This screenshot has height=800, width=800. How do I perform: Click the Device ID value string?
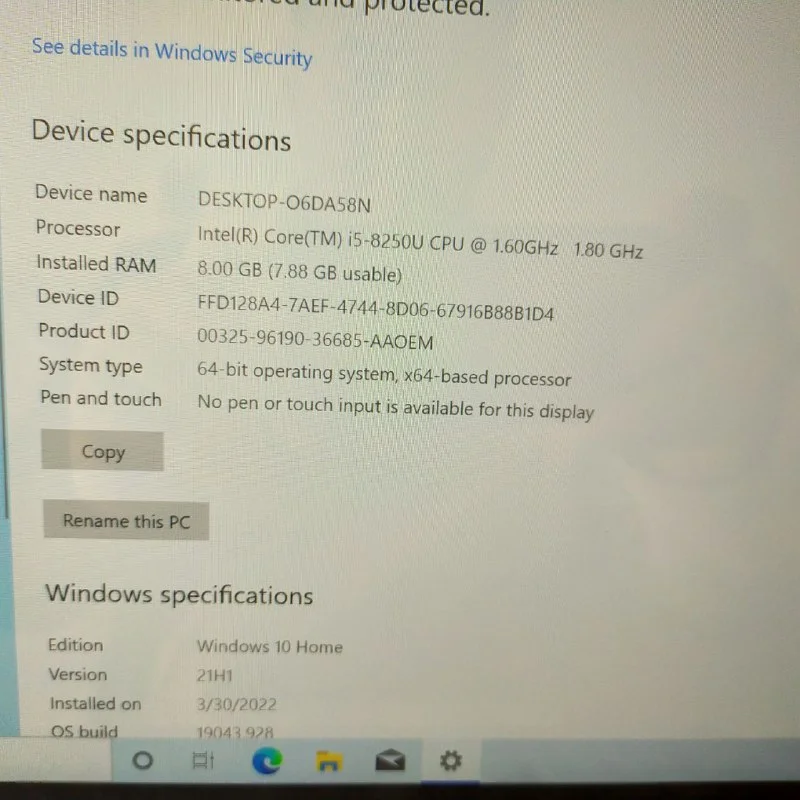click(x=375, y=308)
